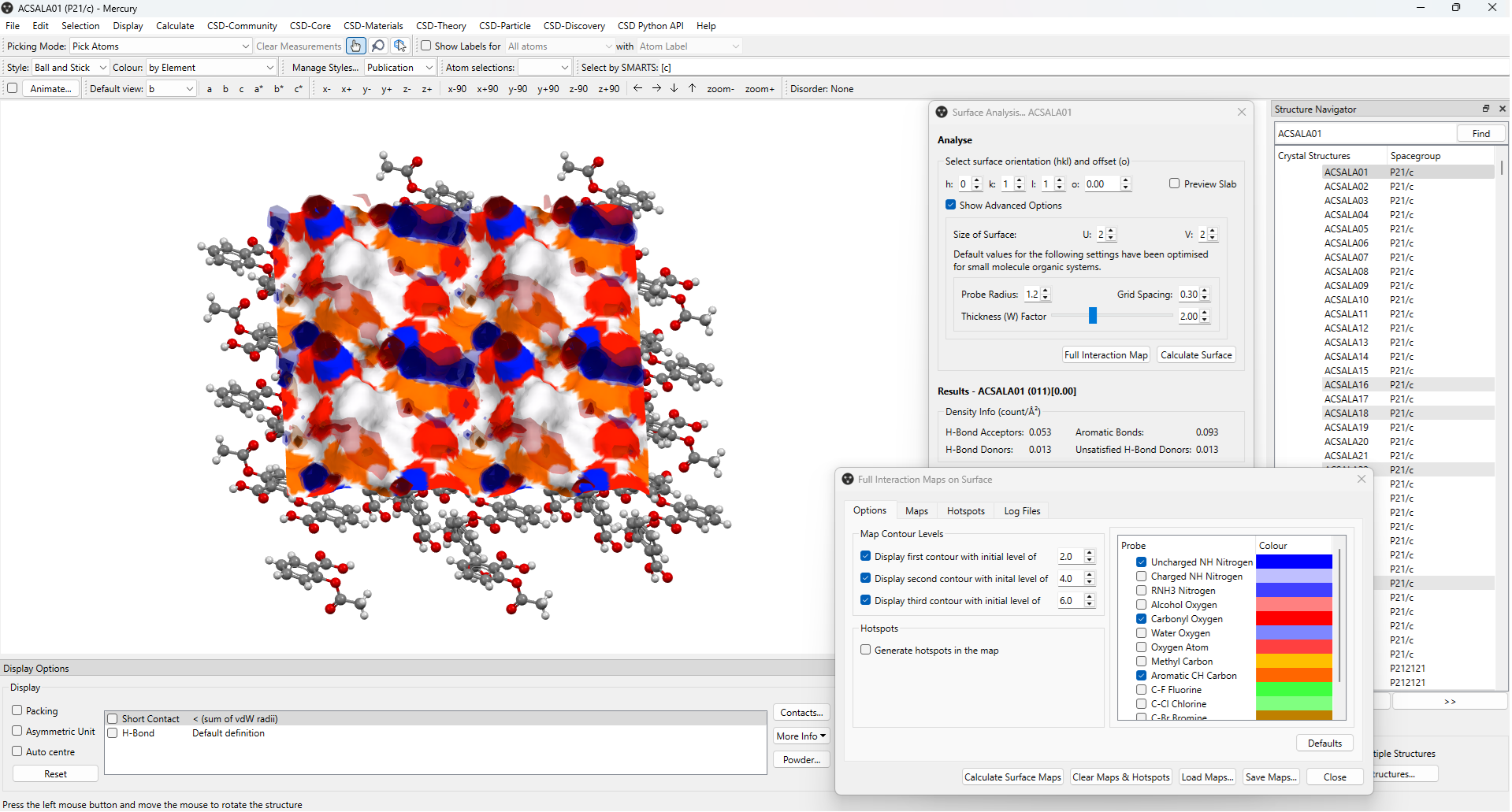Screen dimensions: 1512x812
Task: Expand the More Info dropdown
Action: pyautogui.click(x=800, y=736)
